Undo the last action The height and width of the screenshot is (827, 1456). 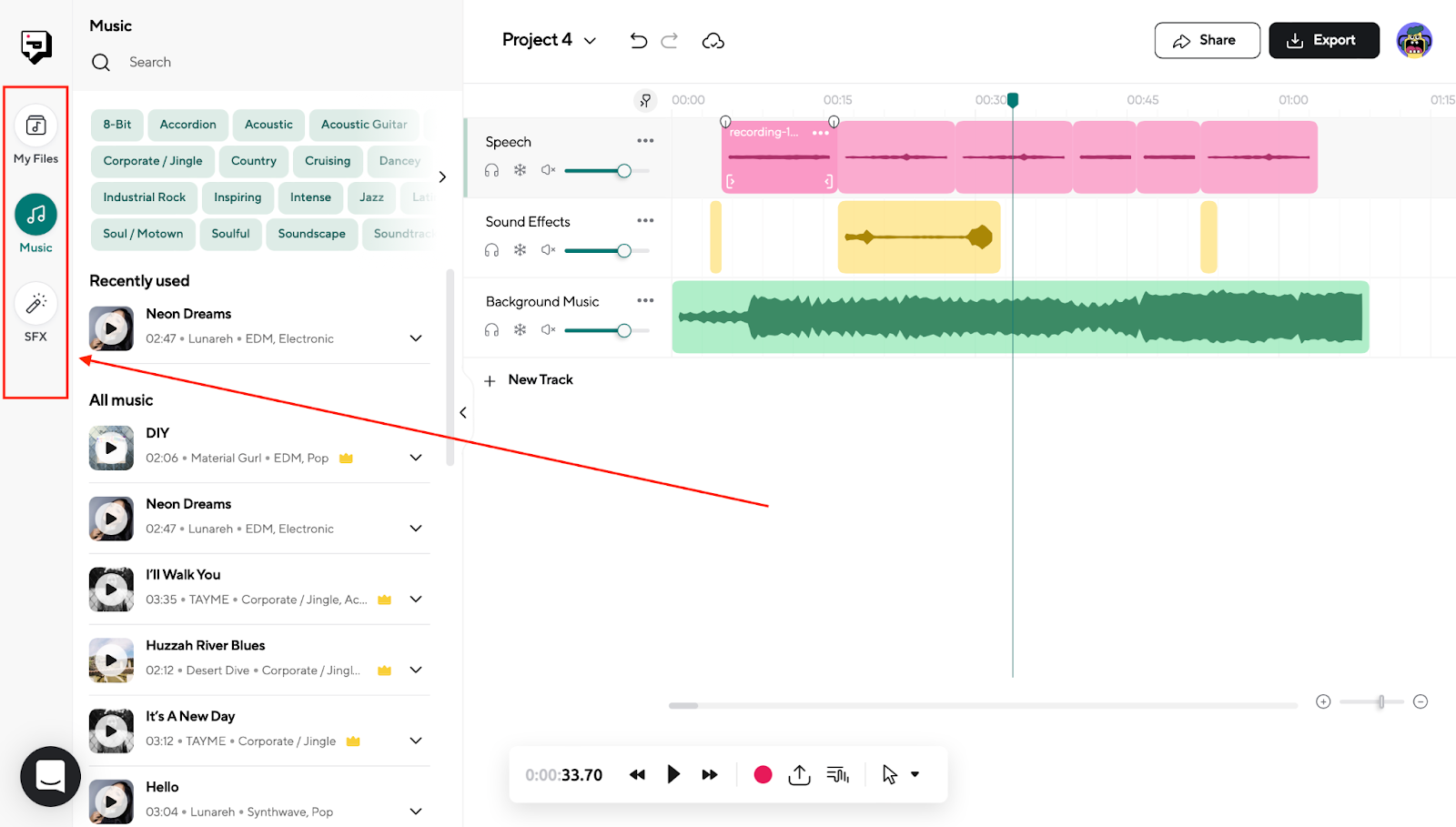point(639,41)
